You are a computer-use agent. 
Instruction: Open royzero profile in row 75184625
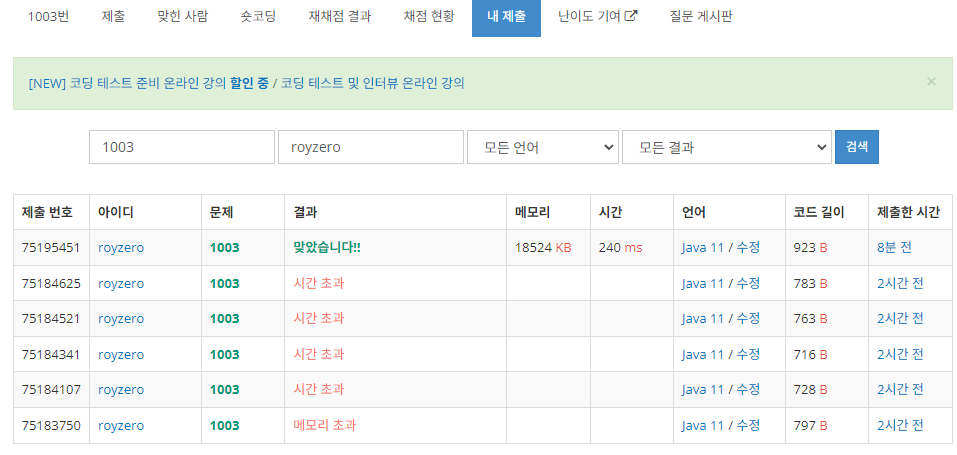(x=121, y=283)
